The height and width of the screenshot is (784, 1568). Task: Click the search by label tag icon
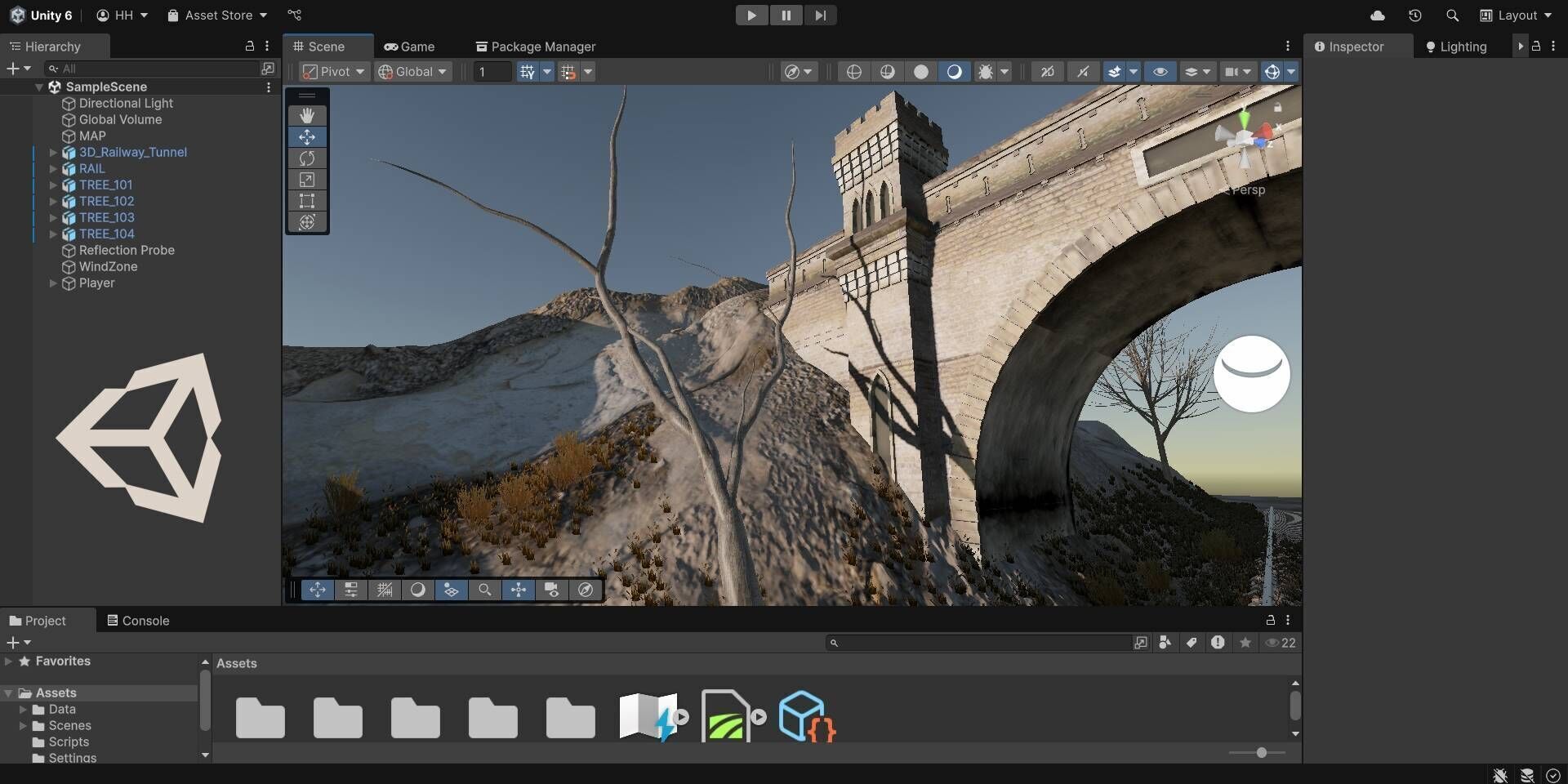[x=1192, y=643]
